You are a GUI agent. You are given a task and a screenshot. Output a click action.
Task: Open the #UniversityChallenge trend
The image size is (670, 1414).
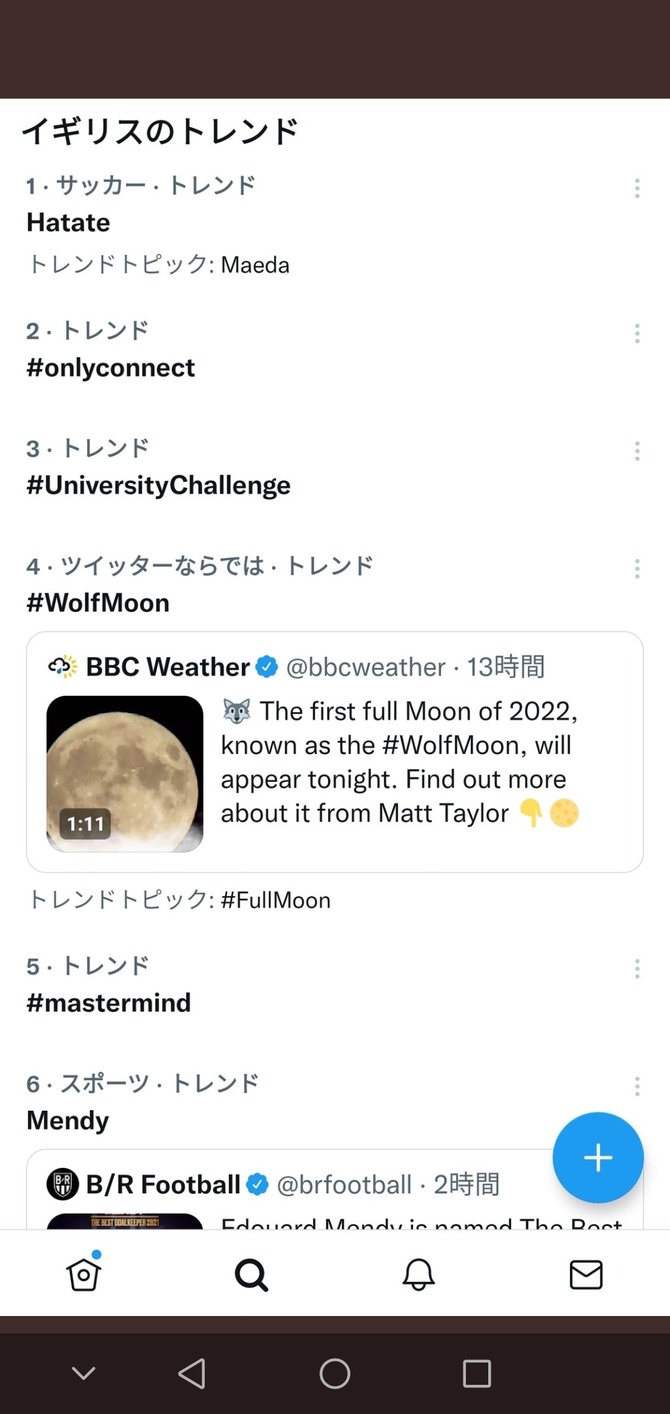coord(158,486)
